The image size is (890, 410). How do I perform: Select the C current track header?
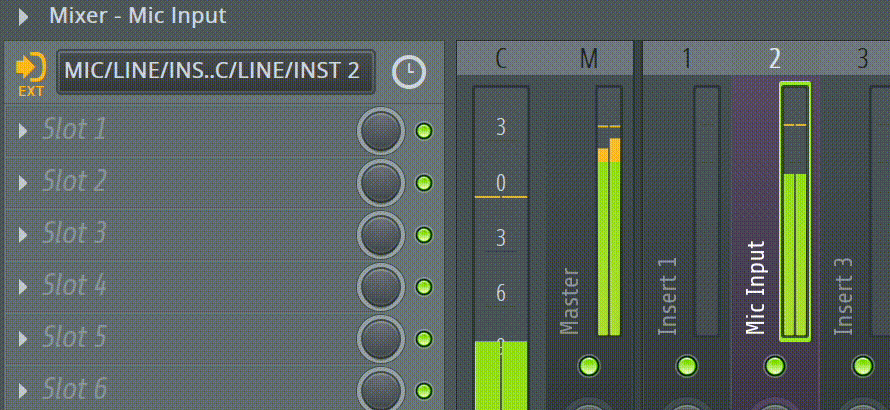tap(501, 58)
